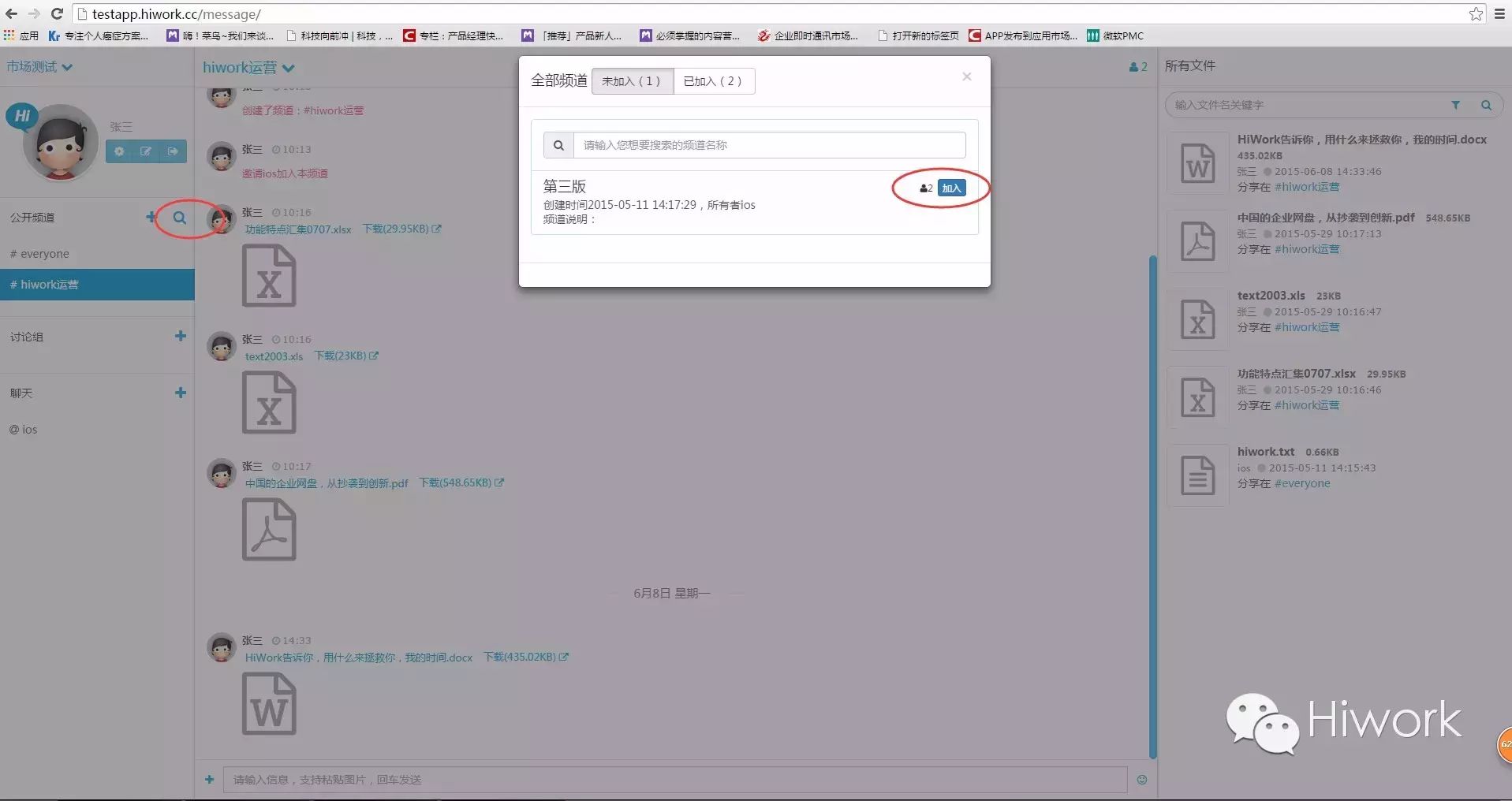Click Word icon in chat message
Image resolution: width=1512 pixels, height=801 pixels.
(x=269, y=704)
